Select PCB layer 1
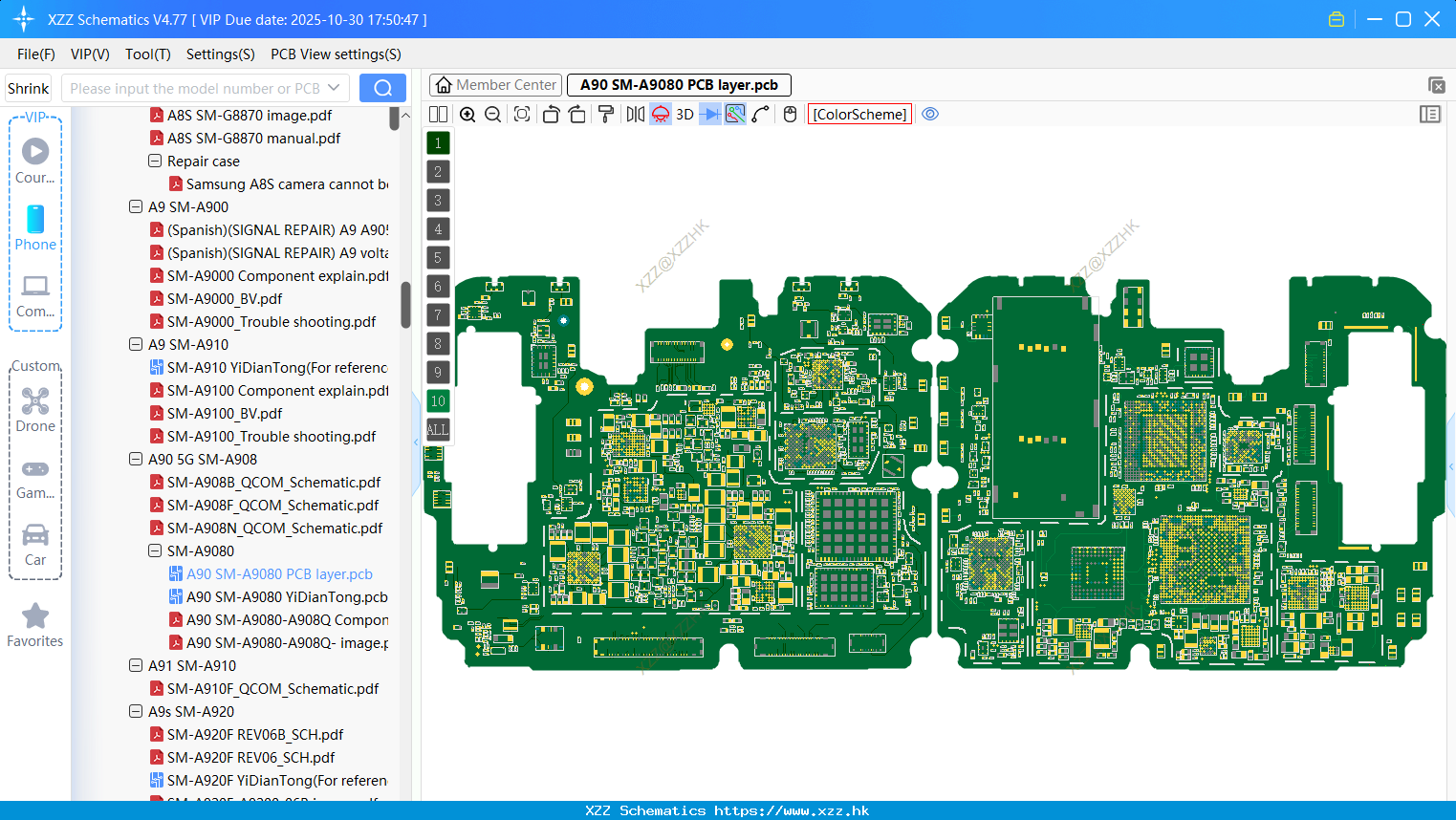The height and width of the screenshot is (820, 1456). click(438, 142)
